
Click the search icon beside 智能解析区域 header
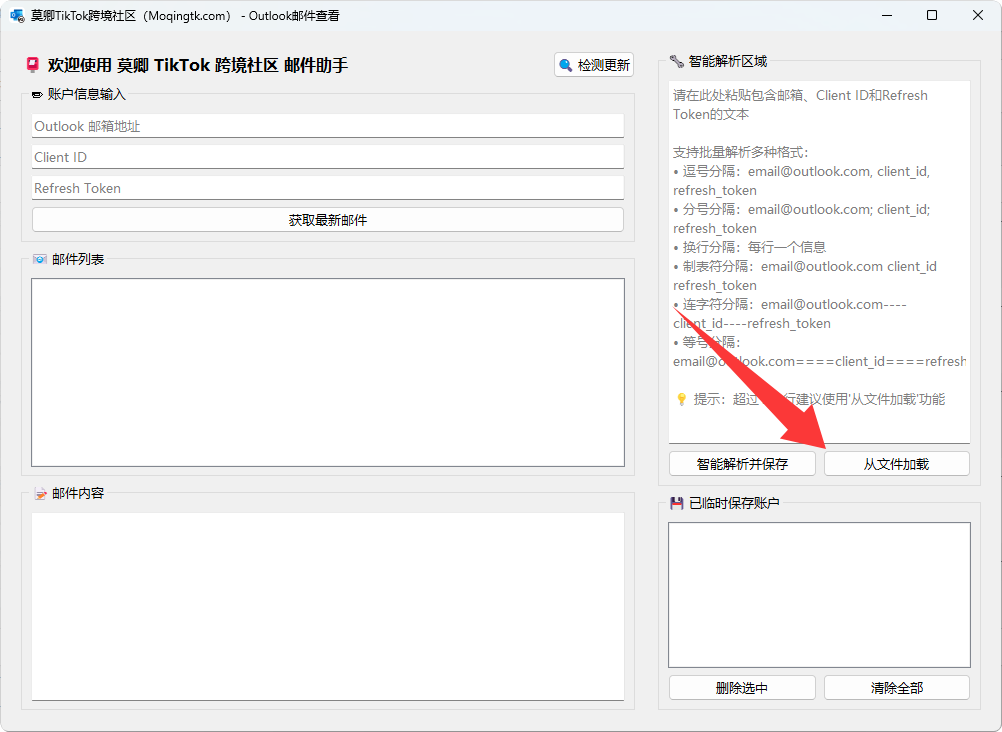click(x=677, y=60)
